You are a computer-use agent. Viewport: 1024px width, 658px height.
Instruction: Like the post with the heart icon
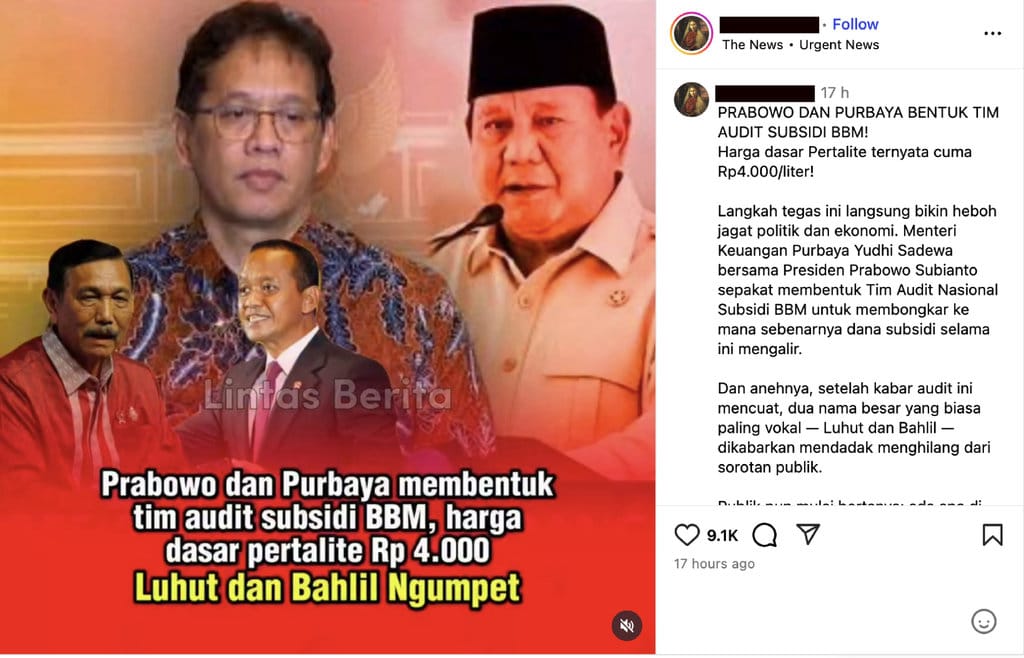(686, 535)
